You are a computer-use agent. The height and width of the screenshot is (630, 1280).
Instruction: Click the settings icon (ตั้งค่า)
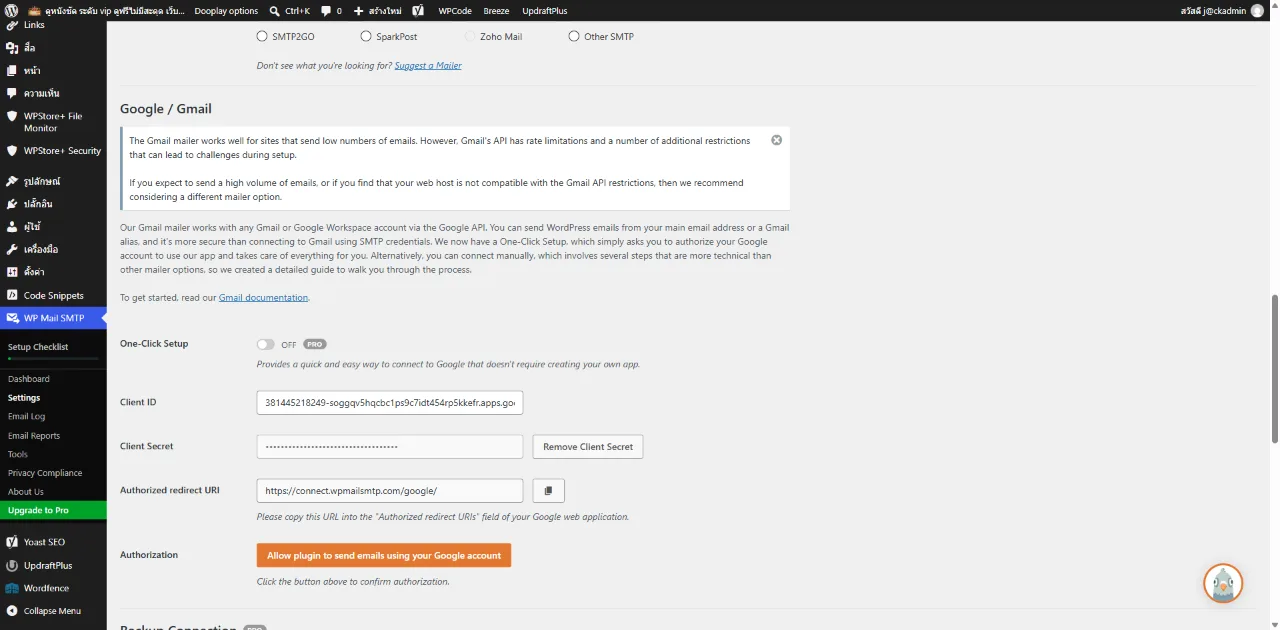(x=12, y=272)
